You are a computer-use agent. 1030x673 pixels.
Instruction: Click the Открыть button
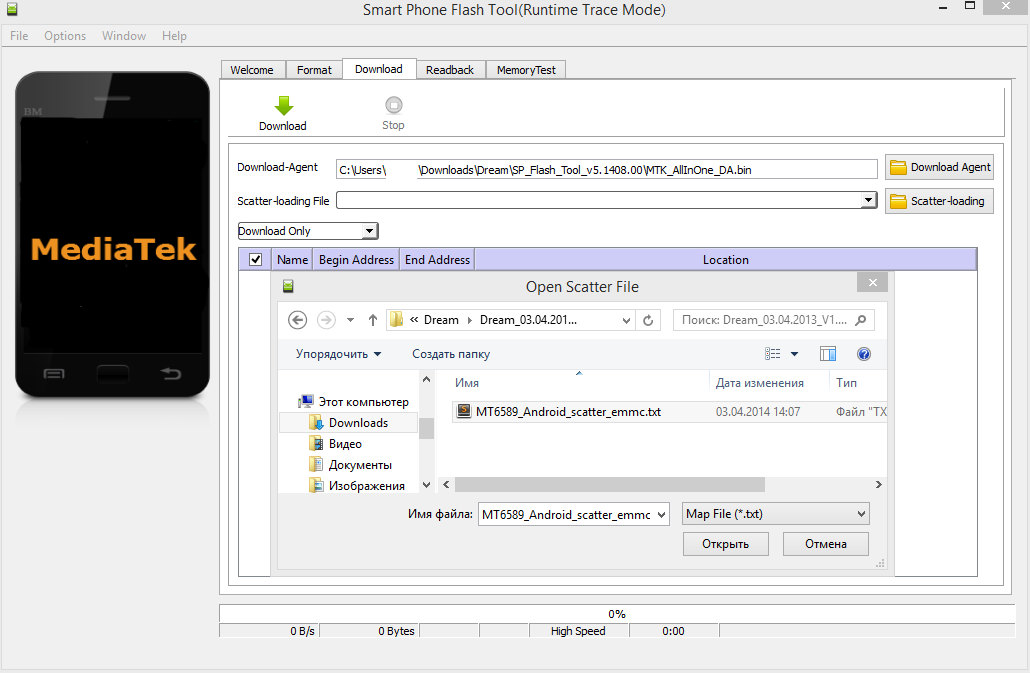(x=726, y=544)
